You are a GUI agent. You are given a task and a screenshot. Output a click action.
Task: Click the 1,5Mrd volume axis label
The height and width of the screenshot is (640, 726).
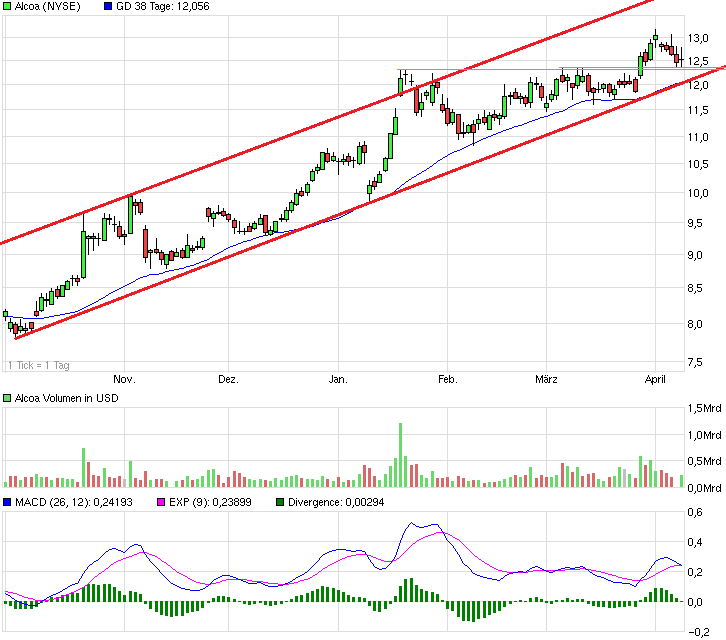[x=703, y=409]
